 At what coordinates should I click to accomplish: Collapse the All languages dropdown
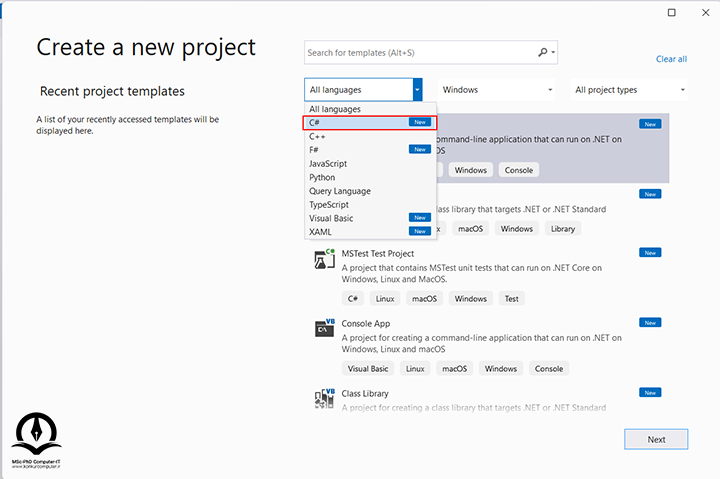417,90
